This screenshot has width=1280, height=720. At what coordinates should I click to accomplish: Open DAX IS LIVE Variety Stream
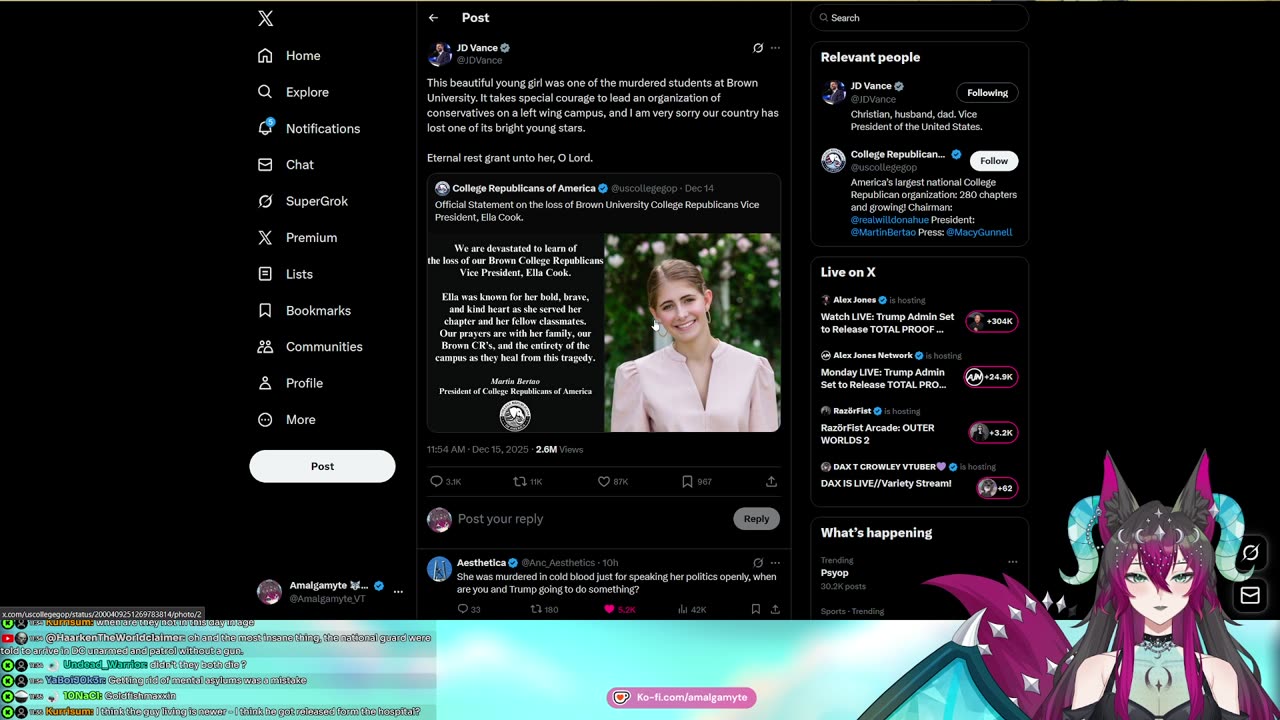[x=919, y=477]
